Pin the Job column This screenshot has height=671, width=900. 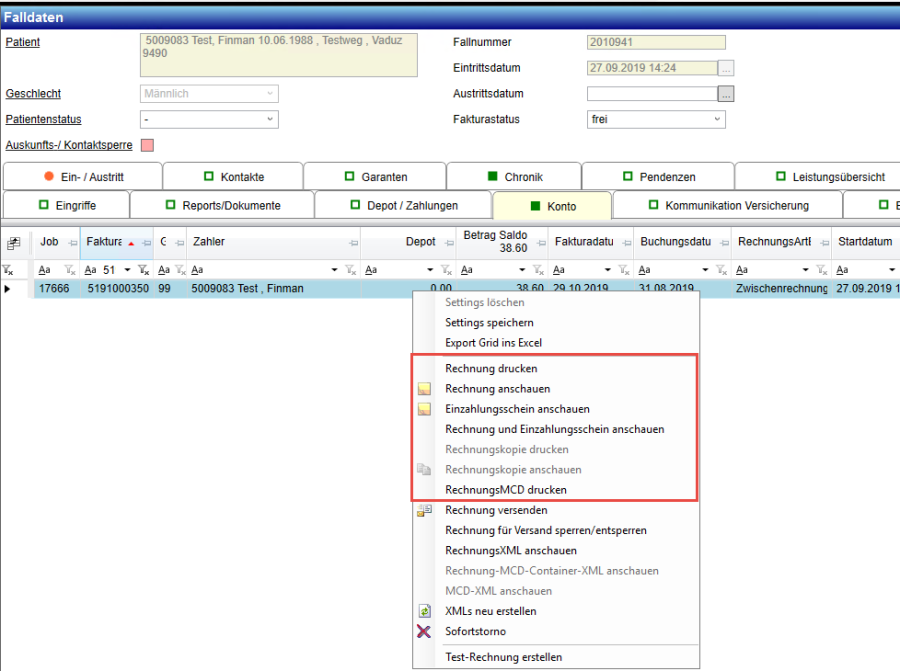[72, 243]
